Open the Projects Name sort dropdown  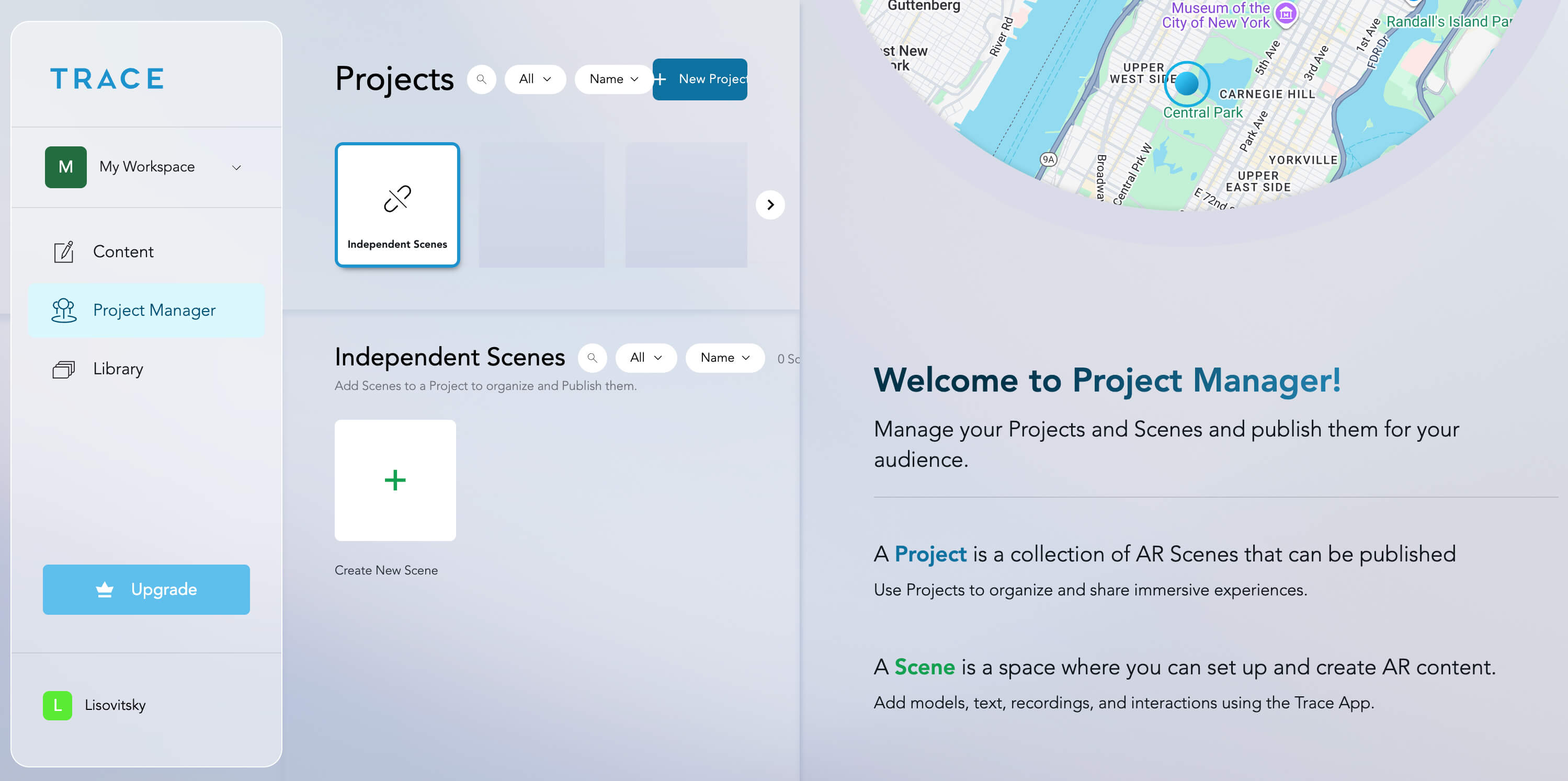tap(613, 79)
